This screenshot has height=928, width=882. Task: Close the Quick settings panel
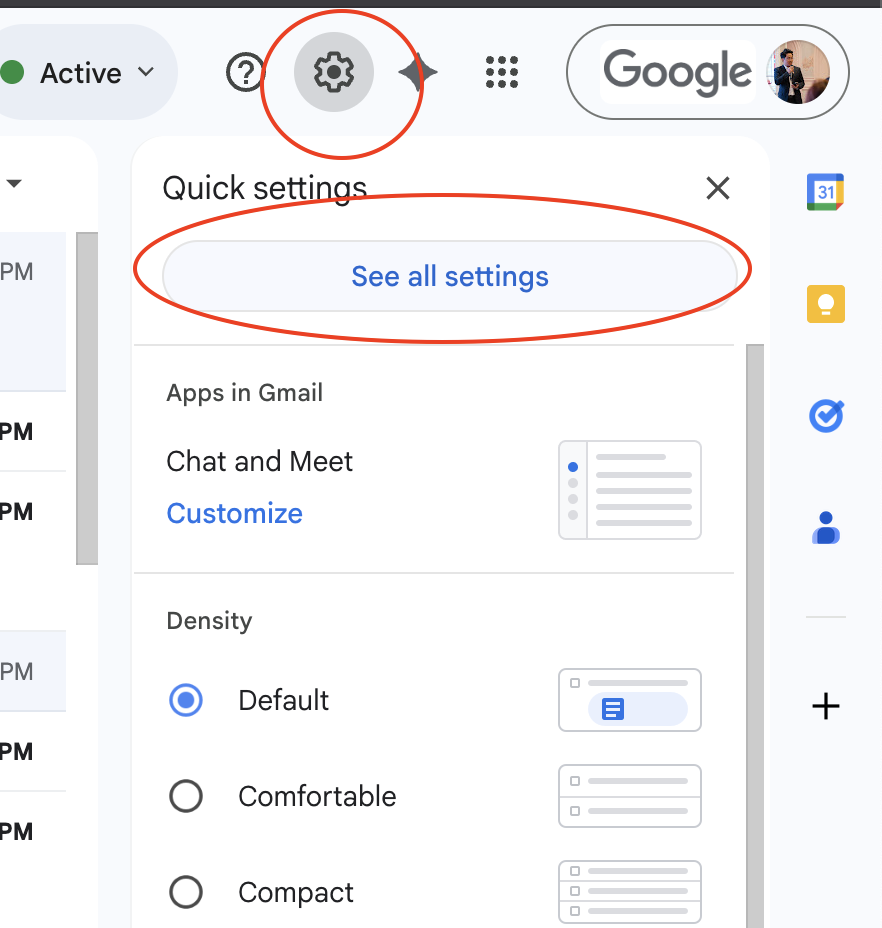click(717, 188)
